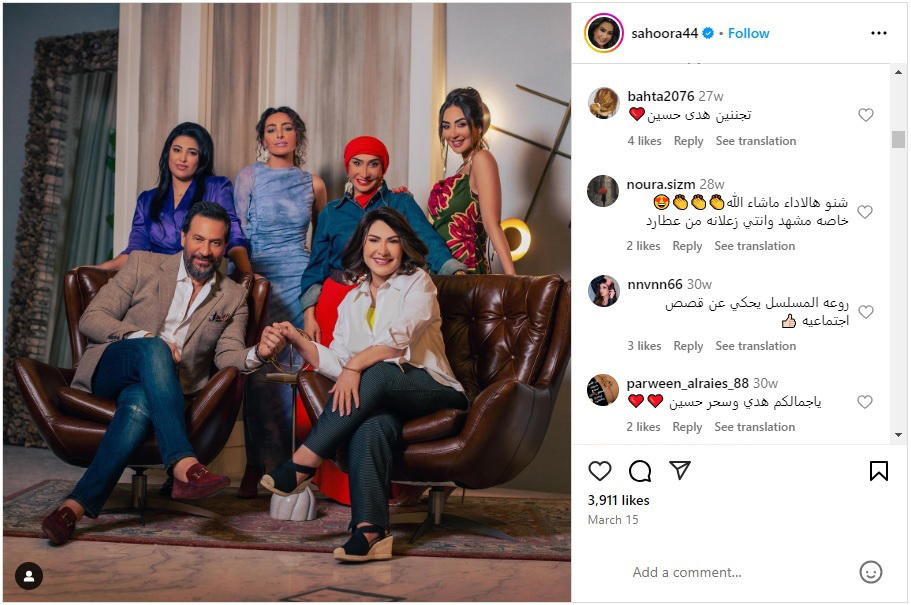The height and width of the screenshot is (605, 911).
Task: Open the comment bubble icon
Action: [640, 471]
